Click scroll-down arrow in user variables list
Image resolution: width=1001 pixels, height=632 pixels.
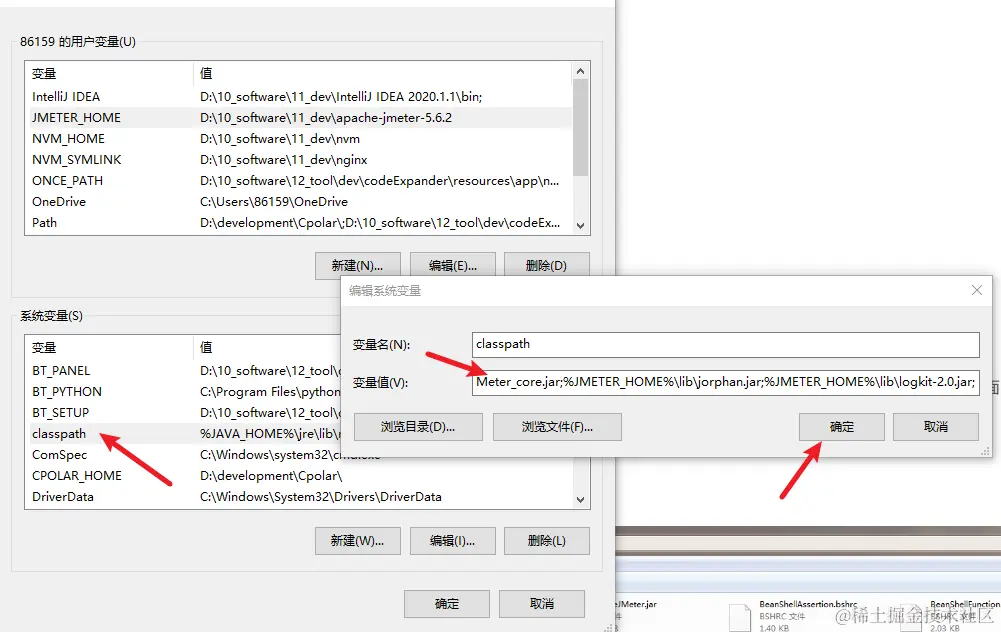point(580,225)
